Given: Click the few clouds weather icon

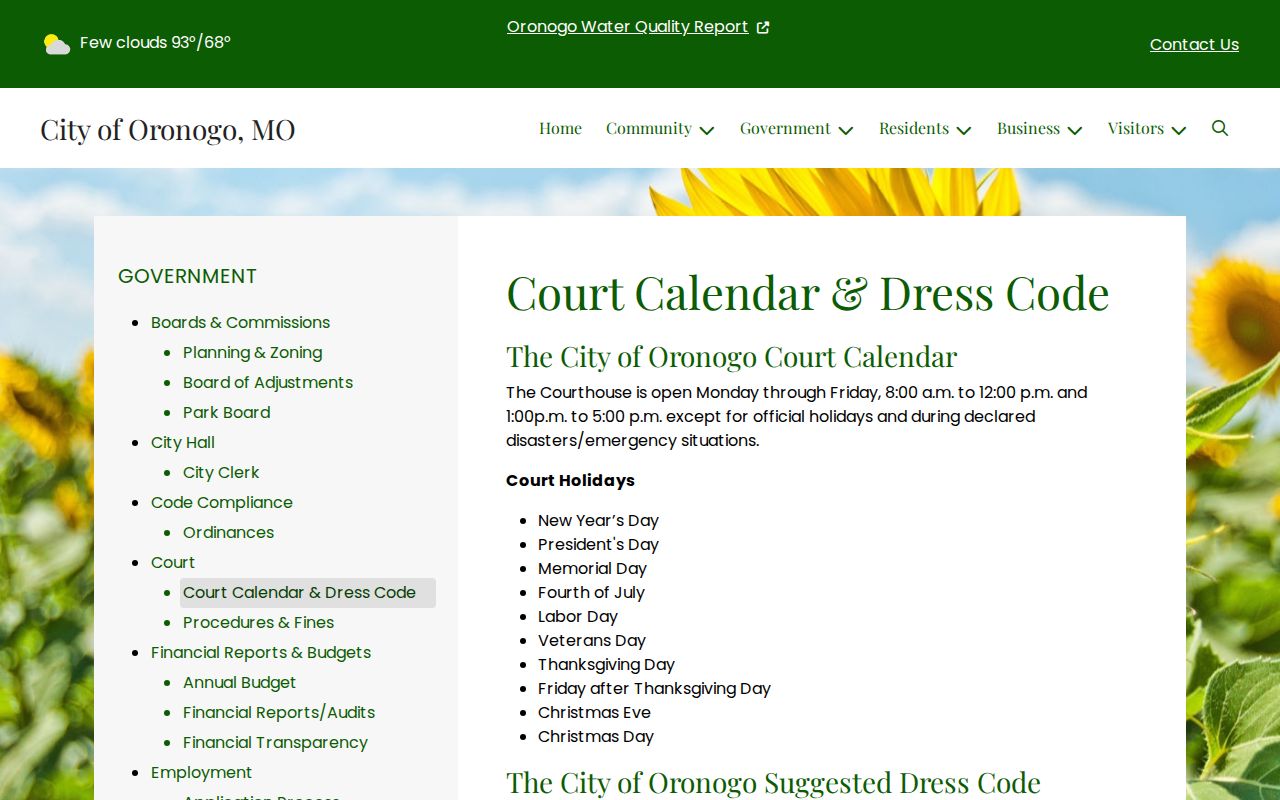Looking at the screenshot, I should (x=57, y=43).
